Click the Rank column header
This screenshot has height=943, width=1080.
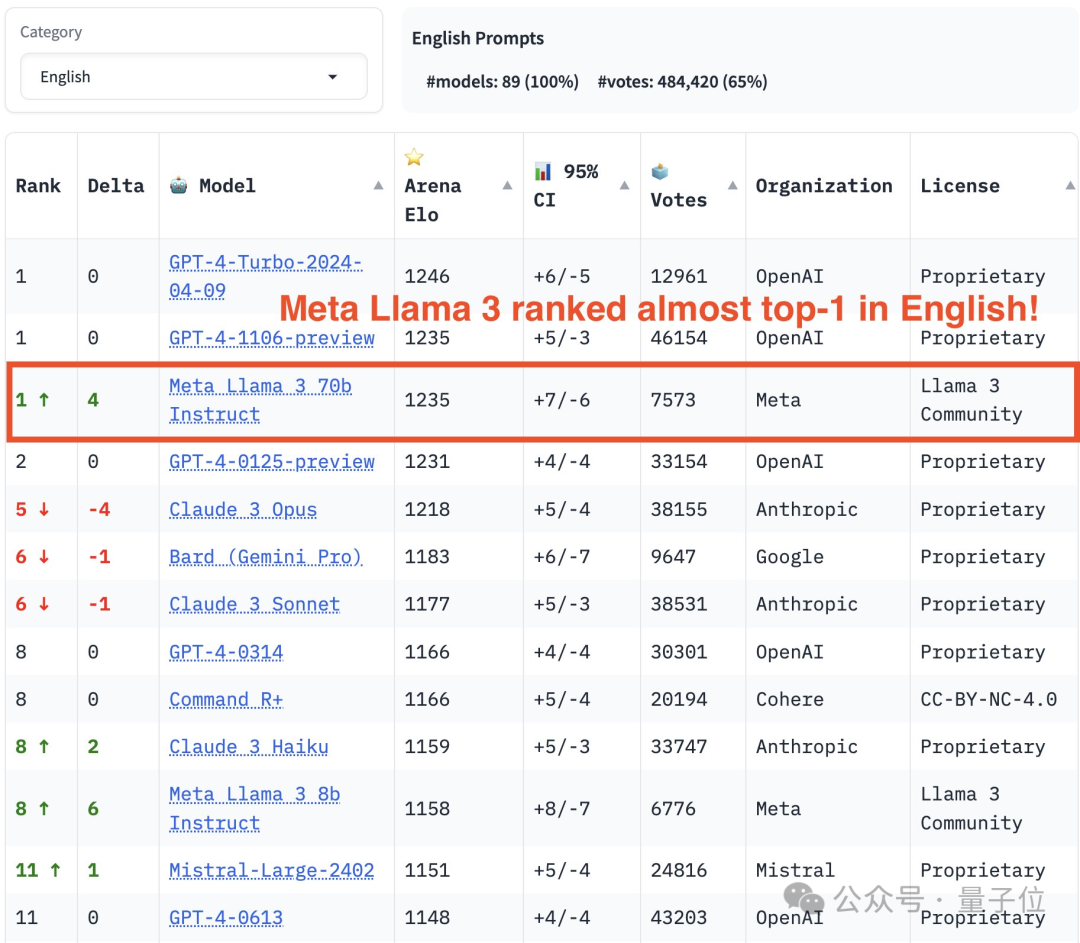pos(38,186)
